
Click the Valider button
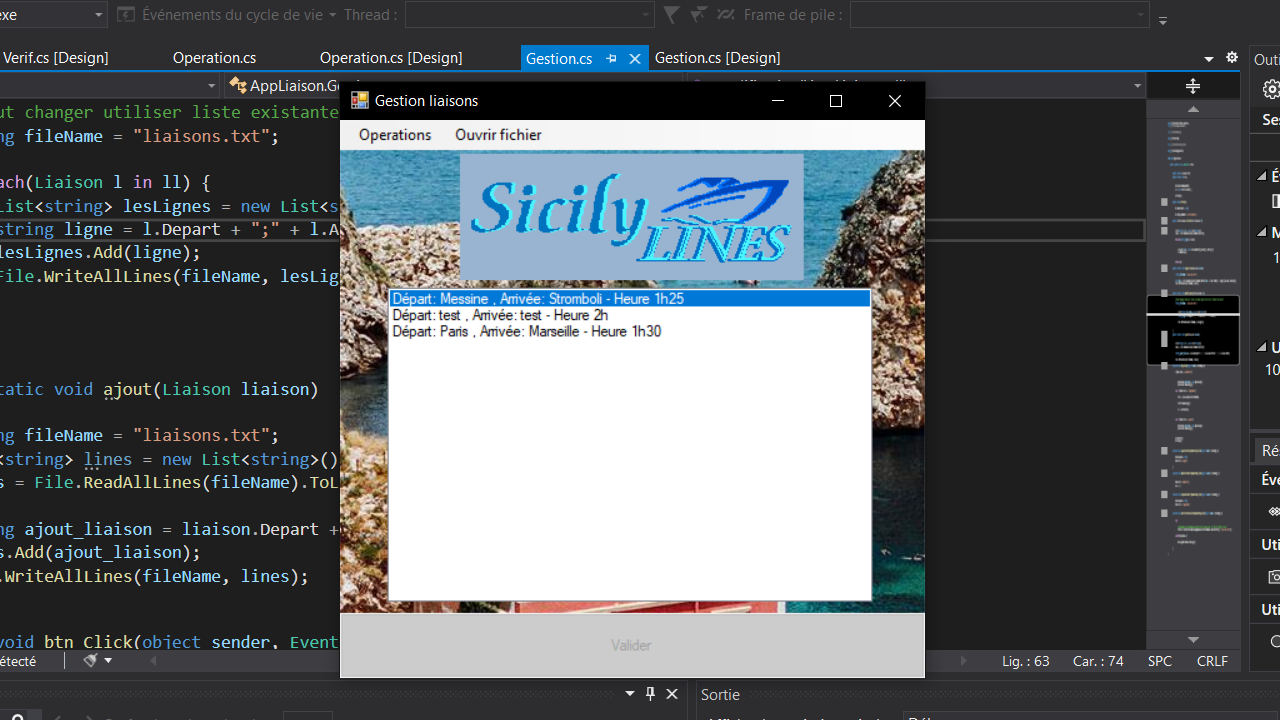coord(632,645)
